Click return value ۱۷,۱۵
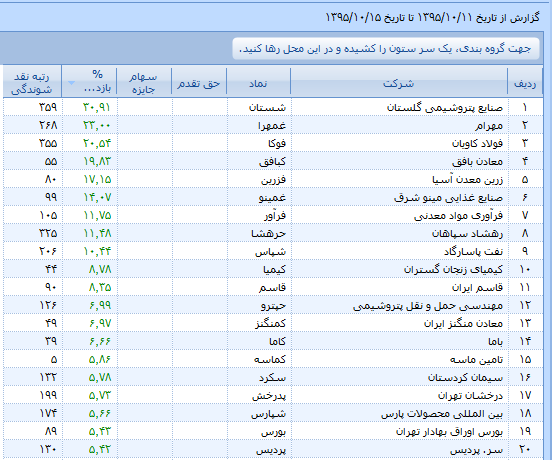This screenshot has height=460, width=552. (x=97, y=179)
